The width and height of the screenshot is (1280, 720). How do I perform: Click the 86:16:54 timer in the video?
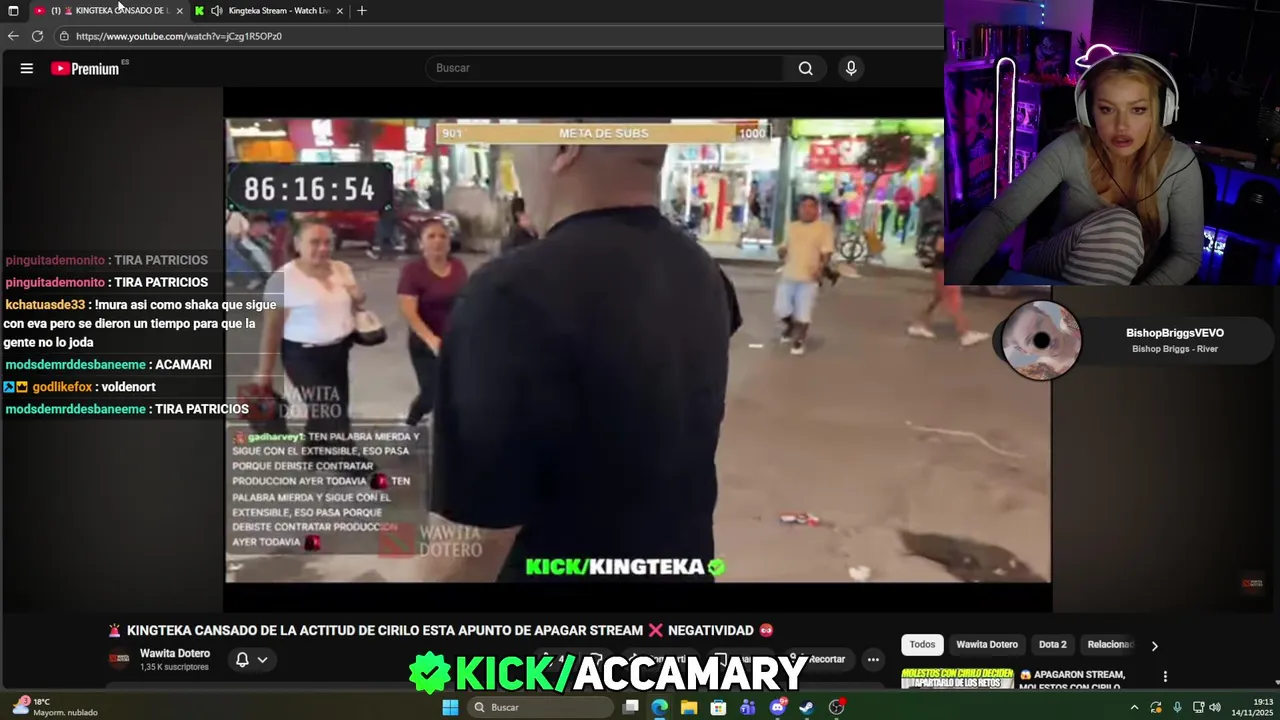309,189
